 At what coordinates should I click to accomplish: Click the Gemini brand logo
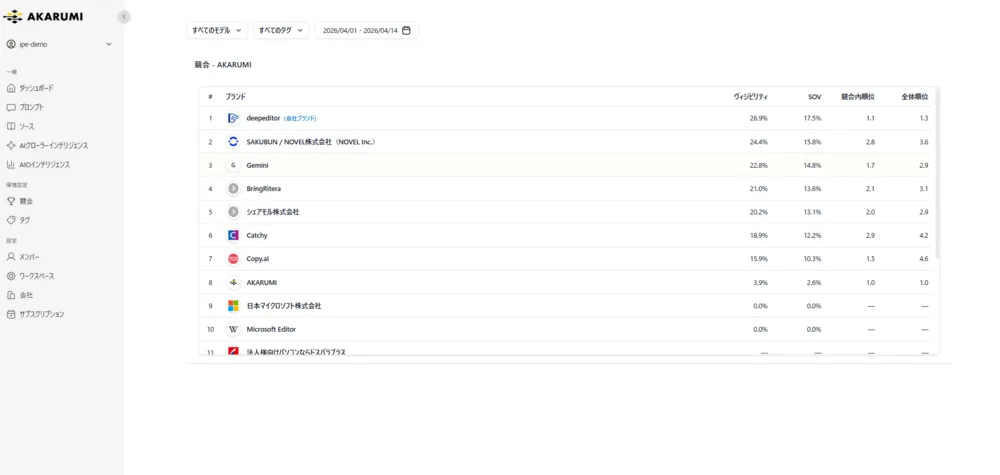pyautogui.click(x=233, y=165)
